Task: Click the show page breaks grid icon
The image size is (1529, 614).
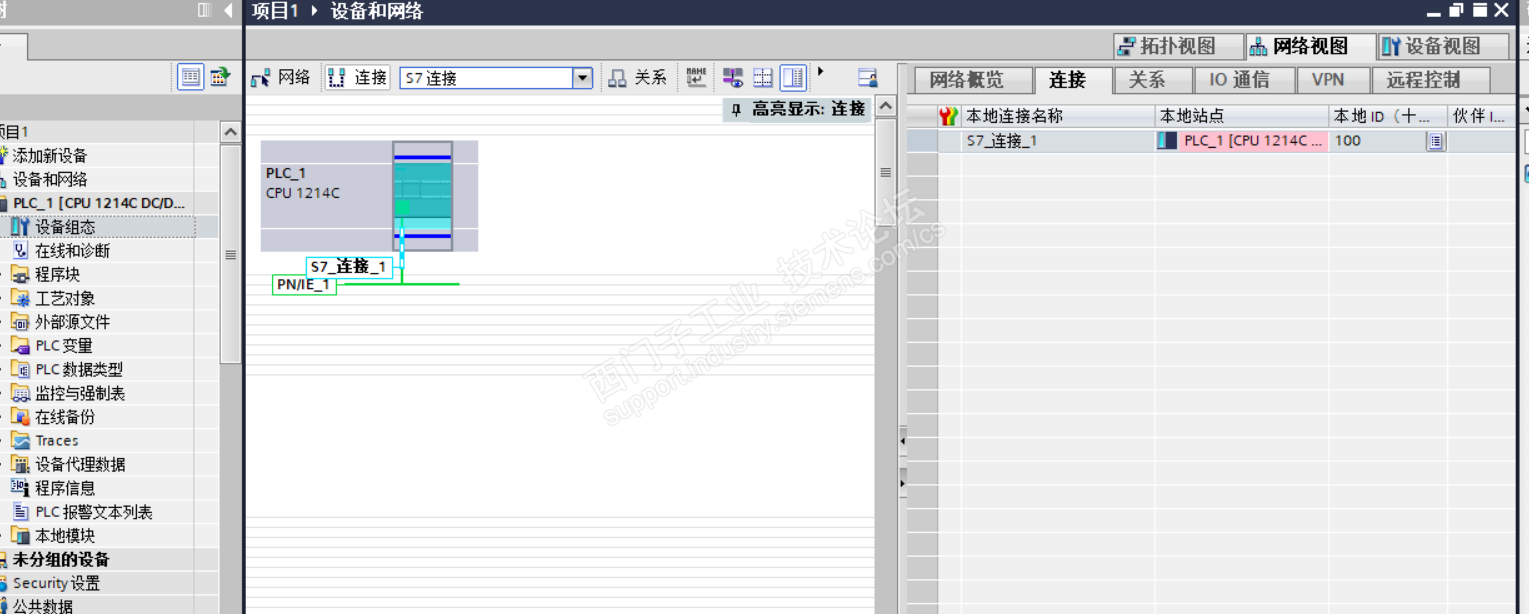Action: 763,77
